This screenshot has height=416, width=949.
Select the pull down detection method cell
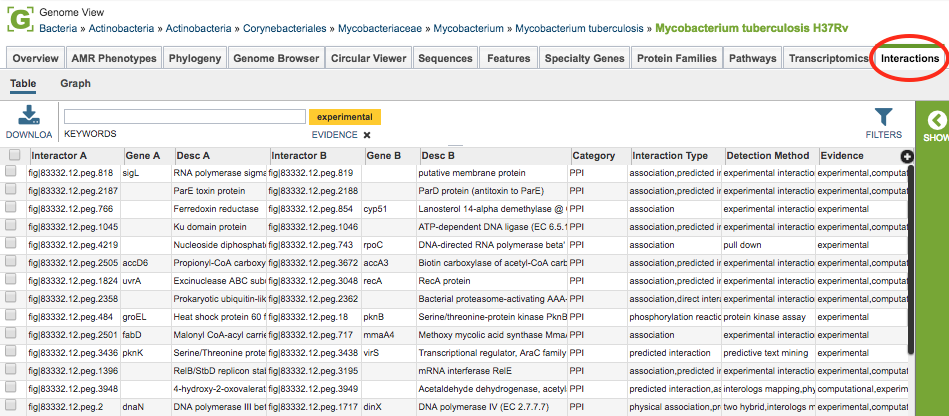769,245
